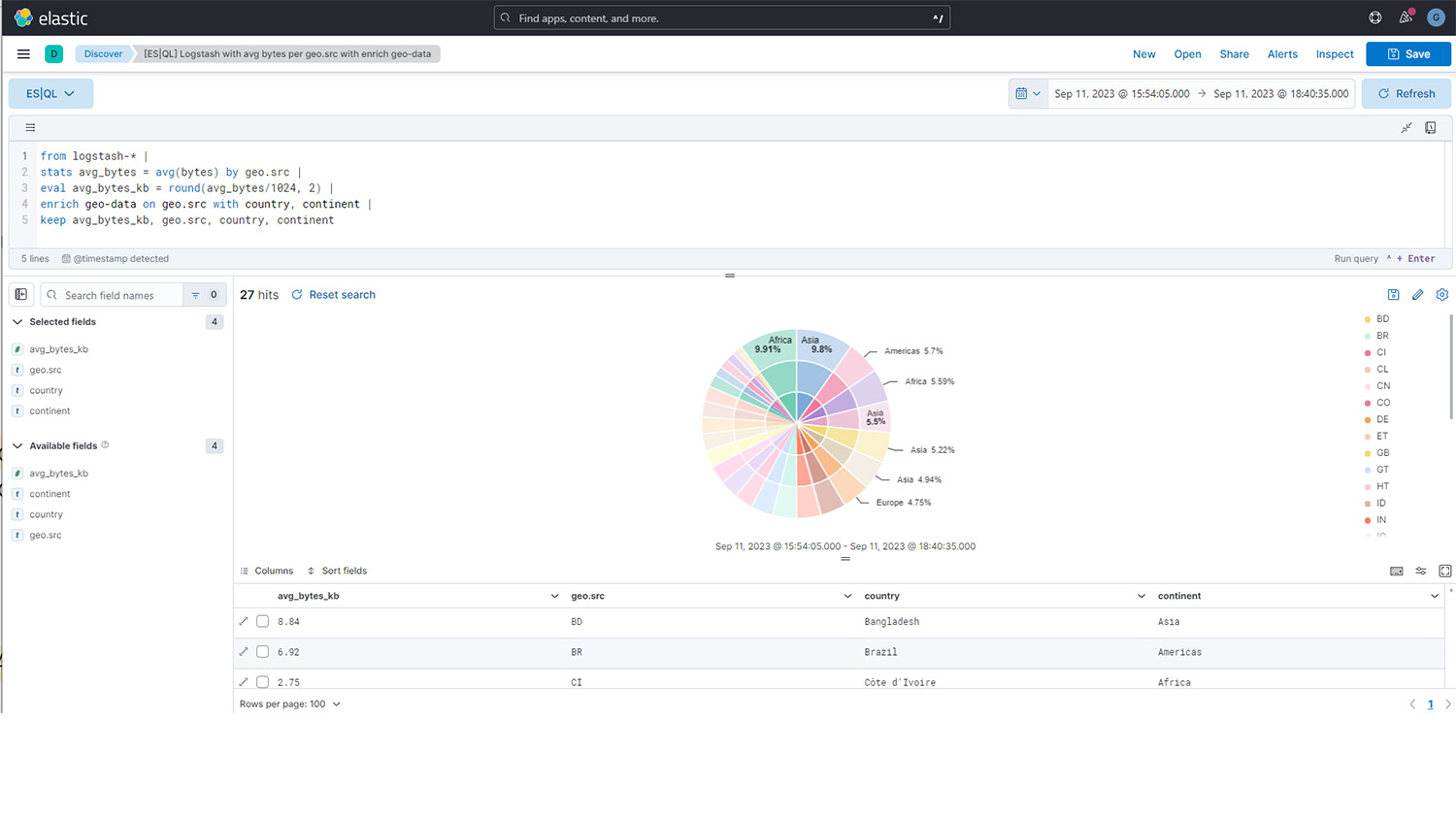Toggle the field list sidebar
Viewport: 1456px width, 819px height.
[x=21, y=295]
